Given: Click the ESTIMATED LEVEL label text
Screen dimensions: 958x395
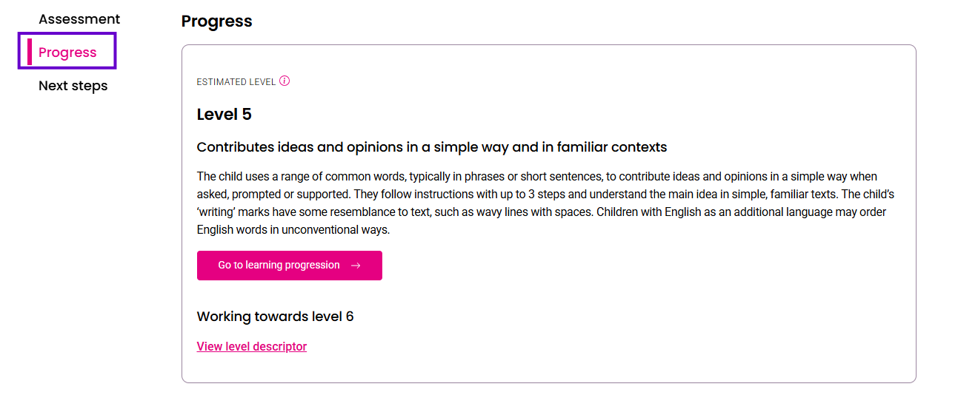Looking at the screenshot, I should pos(236,81).
